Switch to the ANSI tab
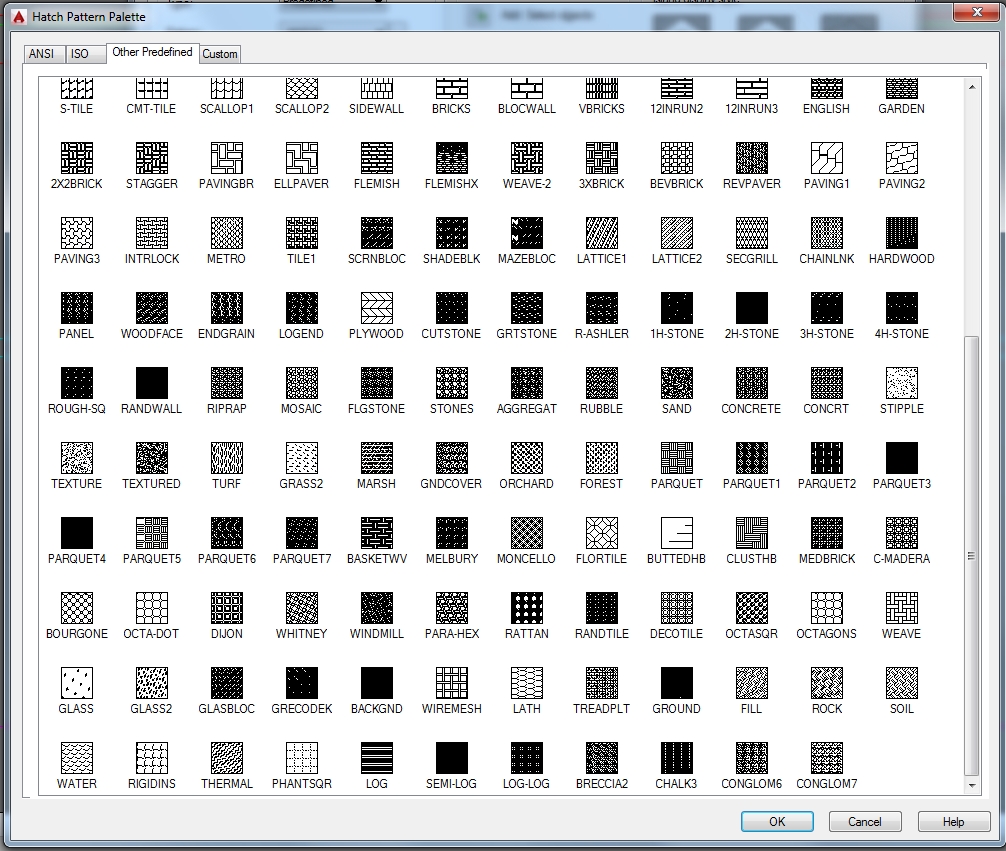 (x=42, y=54)
